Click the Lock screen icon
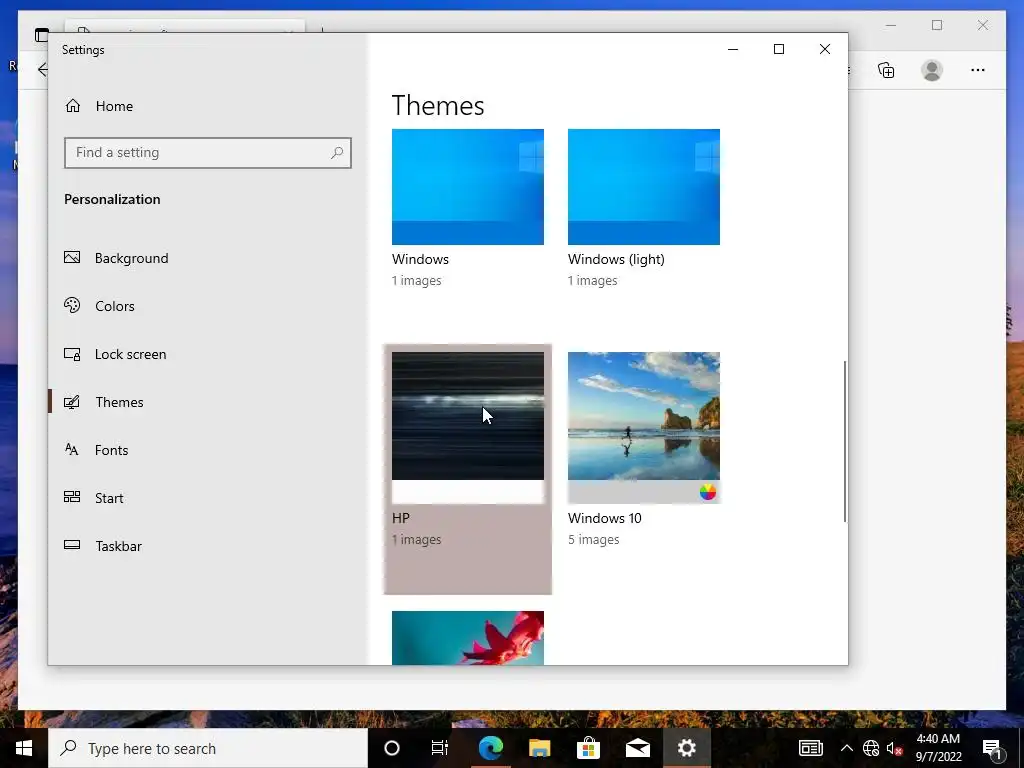This screenshot has height=768, width=1024. point(72,354)
